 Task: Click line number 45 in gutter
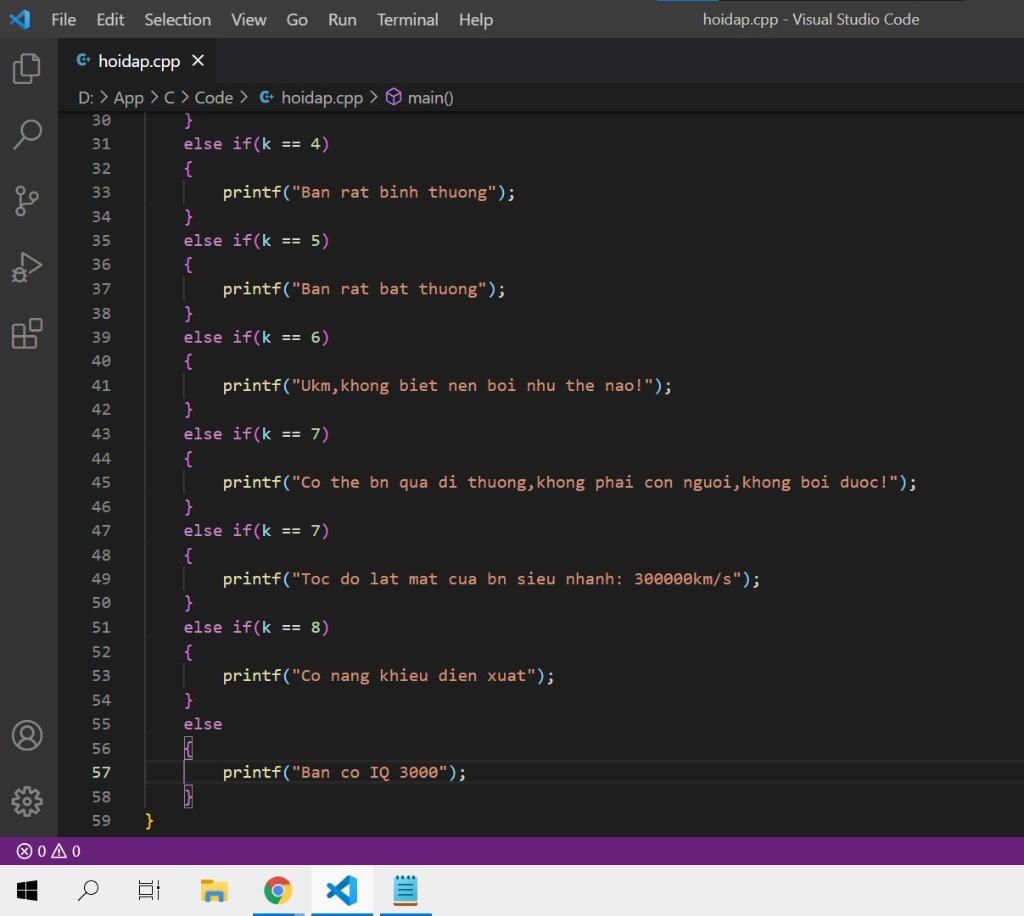tap(101, 482)
